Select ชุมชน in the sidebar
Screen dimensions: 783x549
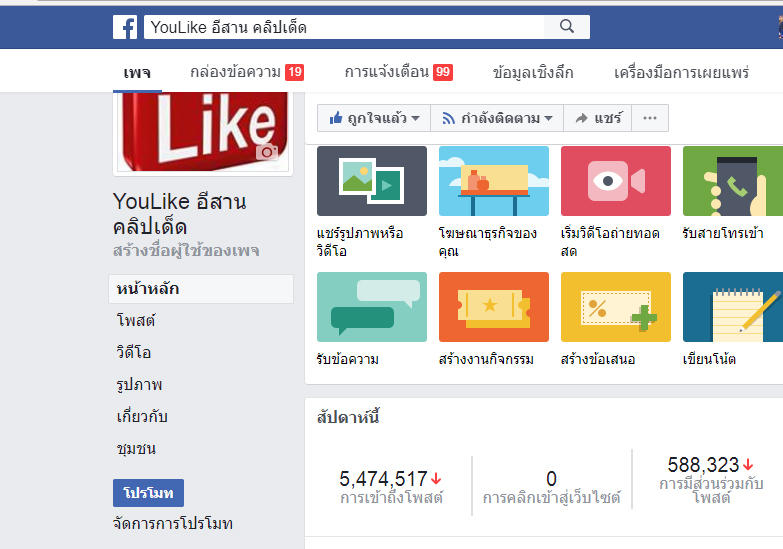[x=136, y=449]
